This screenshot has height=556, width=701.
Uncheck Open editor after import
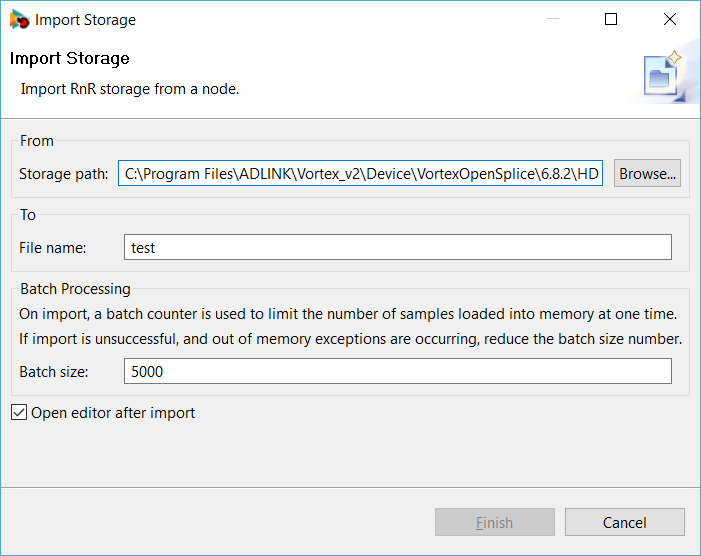point(19,413)
